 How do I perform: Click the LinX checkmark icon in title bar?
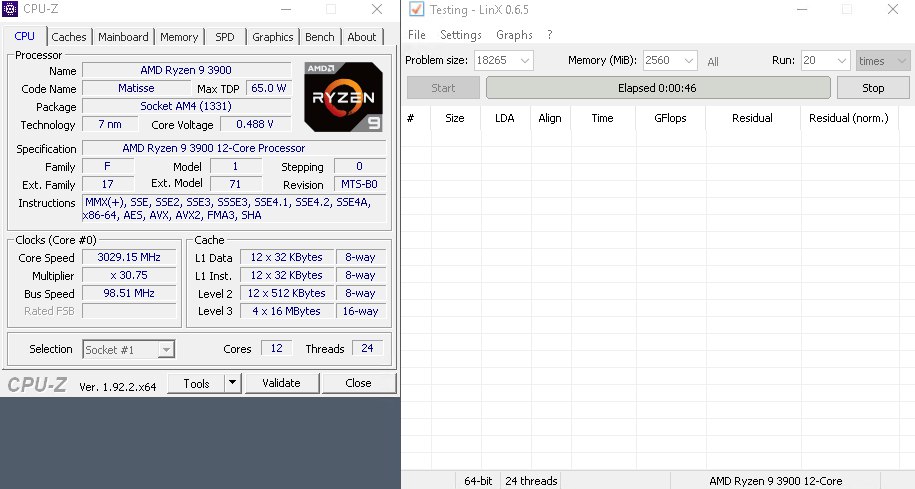pyautogui.click(x=416, y=9)
